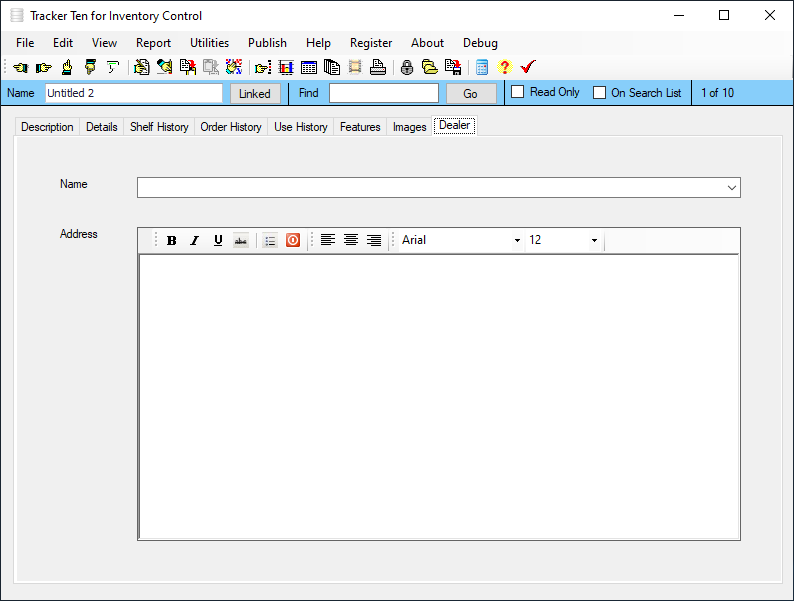Screen dimensions: 794x601
Task: Expand the dealer Name combo box
Action: tap(731, 188)
